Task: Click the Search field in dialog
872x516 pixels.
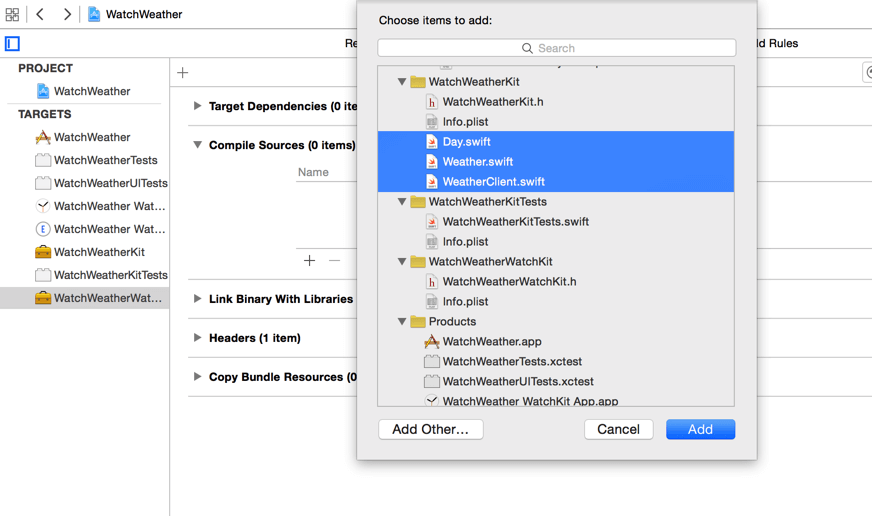Action: coord(556,48)
